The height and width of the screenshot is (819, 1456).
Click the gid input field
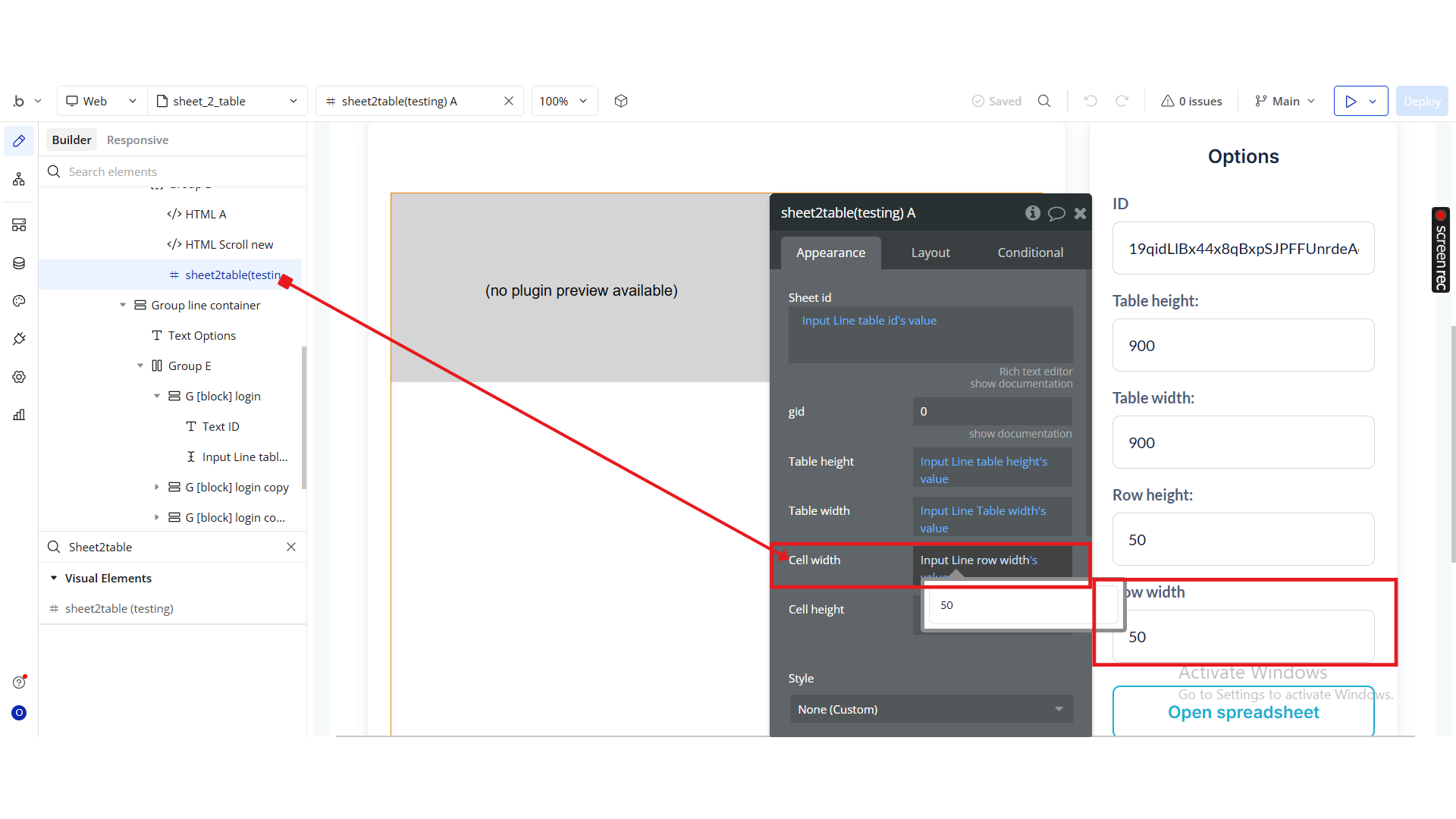pyautogui.click(x=992, y=411)
